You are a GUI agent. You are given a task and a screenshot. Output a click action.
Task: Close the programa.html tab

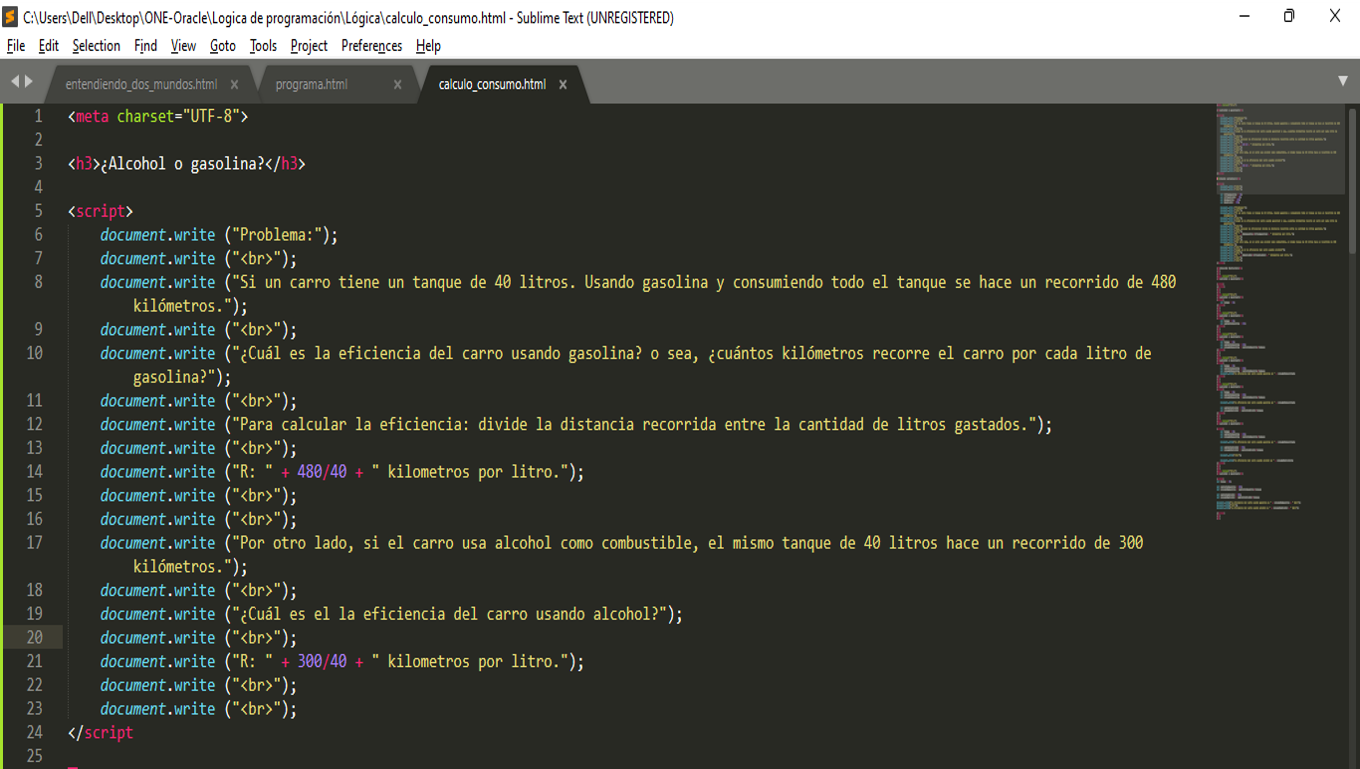(397, 85)
